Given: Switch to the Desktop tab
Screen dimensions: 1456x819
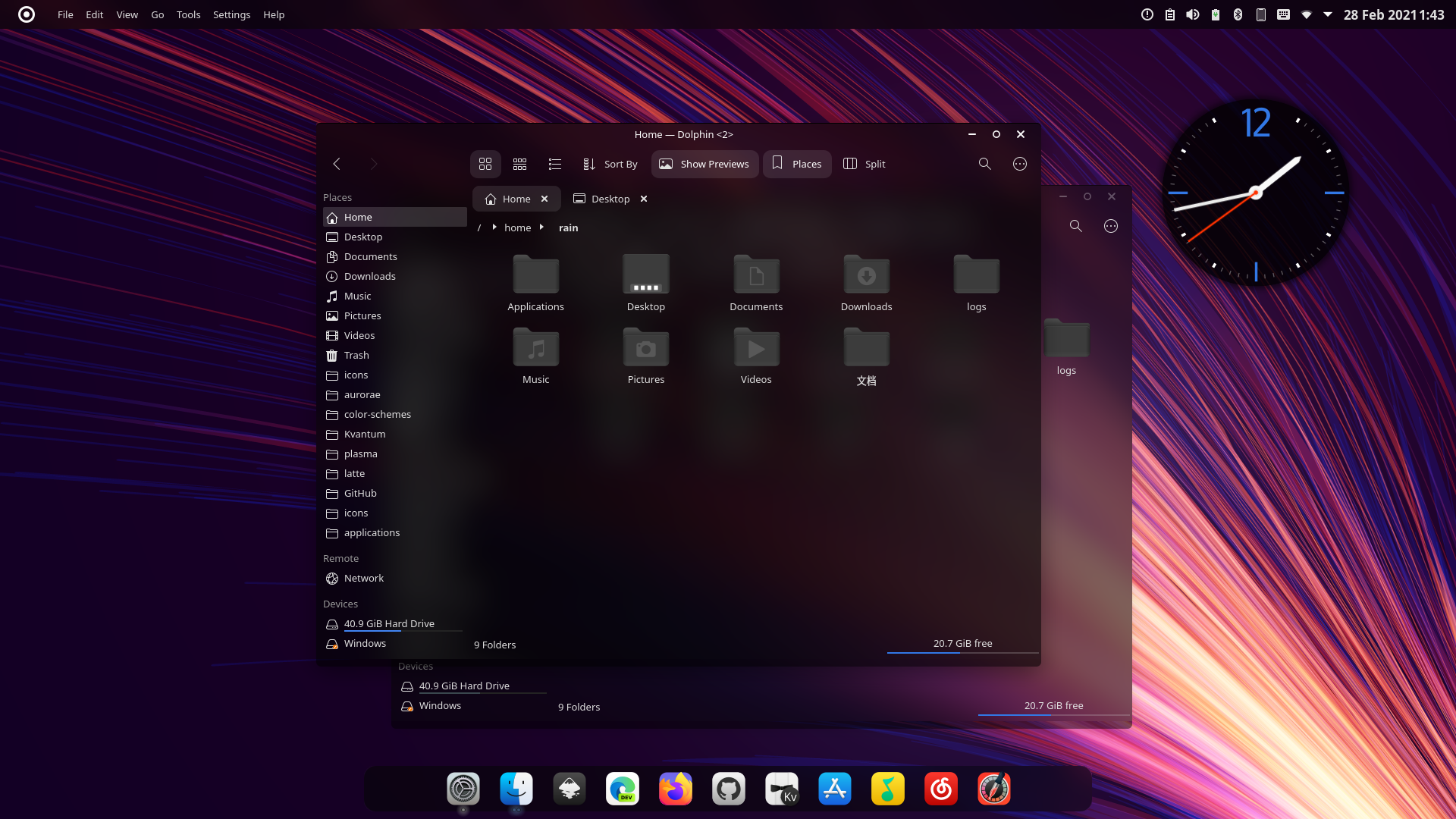Looking at the screenshot, I should point(610,199).
